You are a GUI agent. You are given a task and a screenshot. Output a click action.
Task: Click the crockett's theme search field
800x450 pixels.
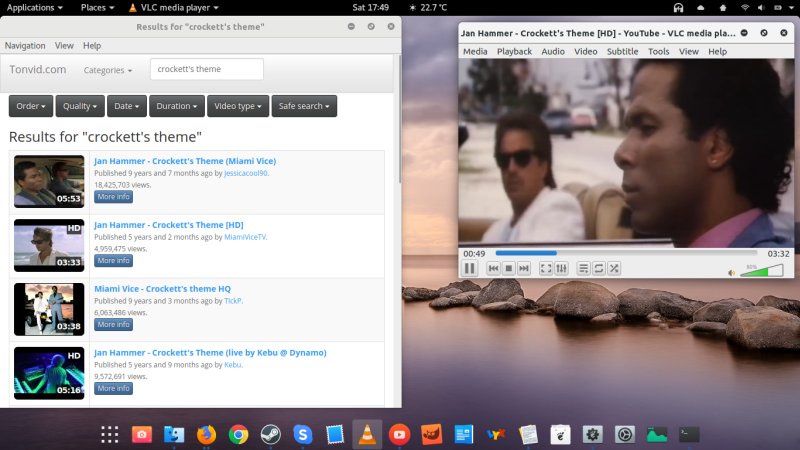(x=207, y=70)
